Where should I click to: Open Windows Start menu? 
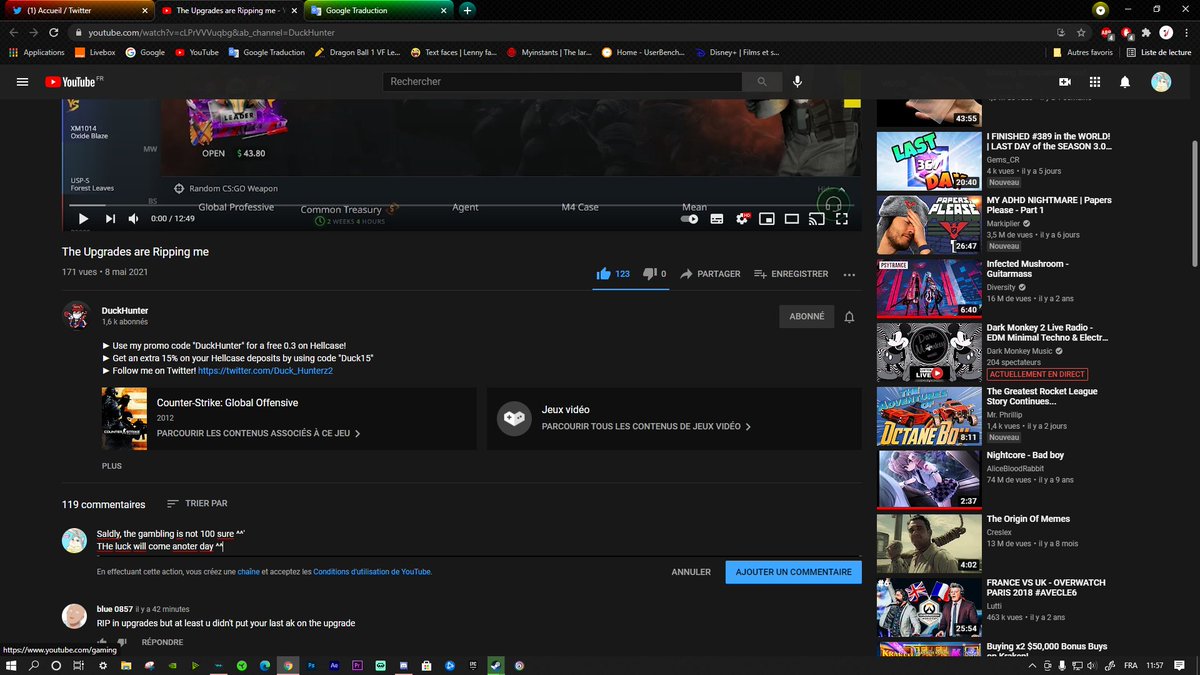[11, 665]
